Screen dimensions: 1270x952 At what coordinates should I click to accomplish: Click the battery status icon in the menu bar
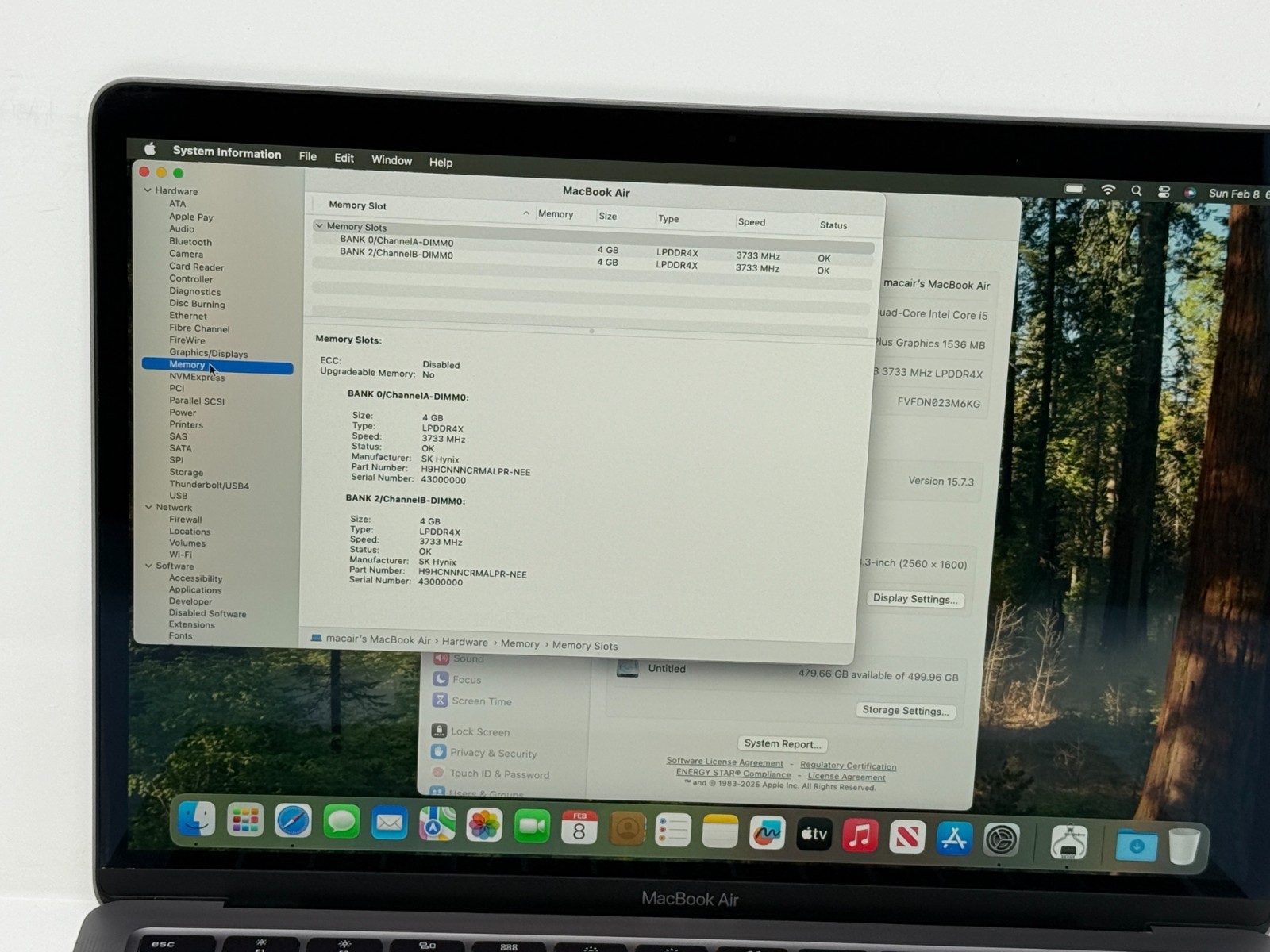1075,189
